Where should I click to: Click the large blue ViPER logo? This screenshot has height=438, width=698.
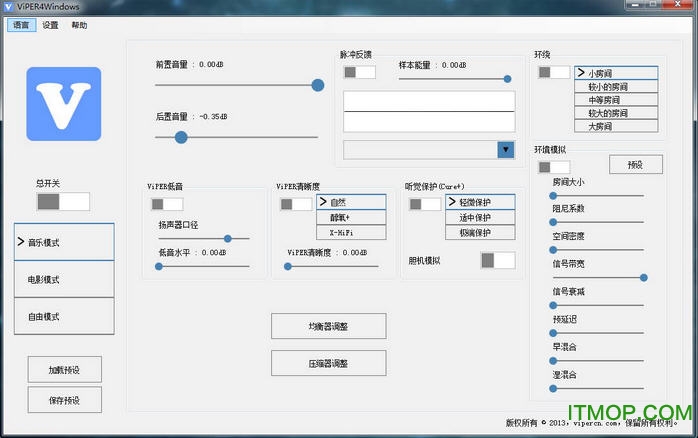tap(64, 104)
